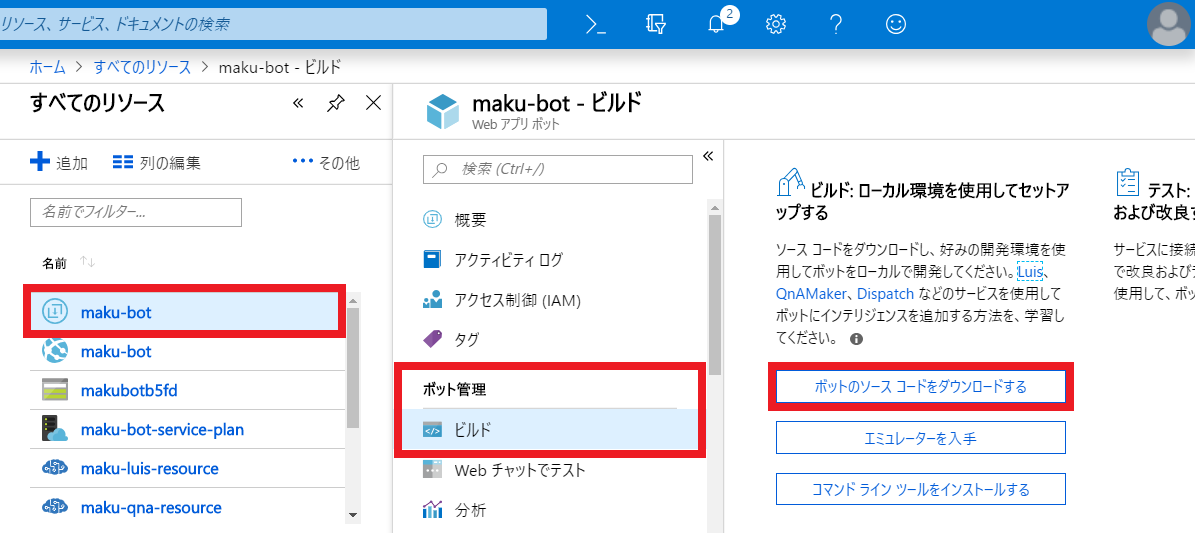Click 列の編集
1195x533 pixels.
[x=157, y=162]
